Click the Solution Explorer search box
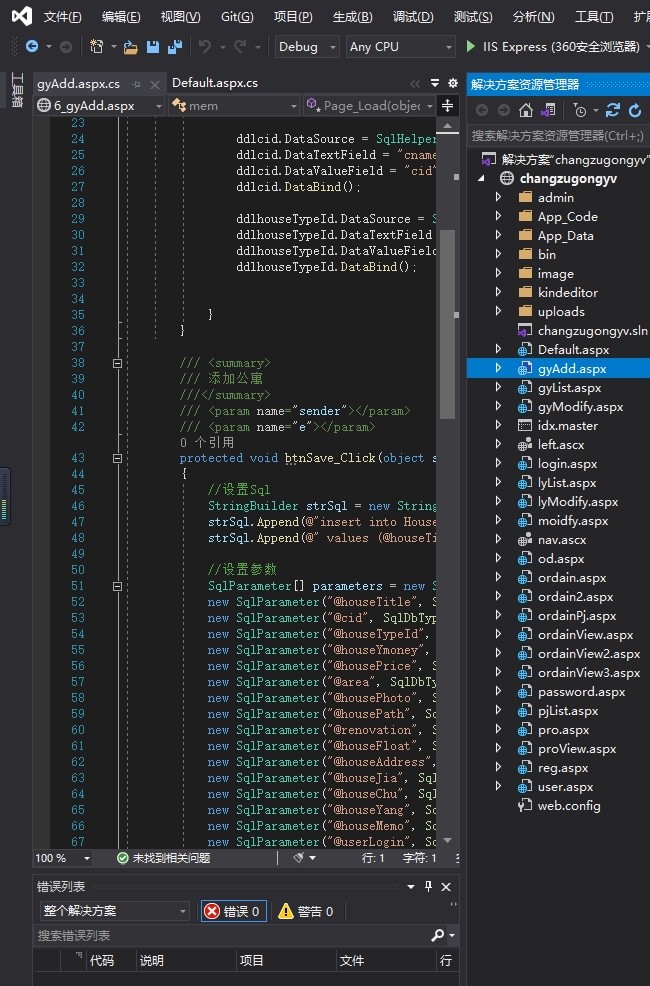 [x=558, y=135]
